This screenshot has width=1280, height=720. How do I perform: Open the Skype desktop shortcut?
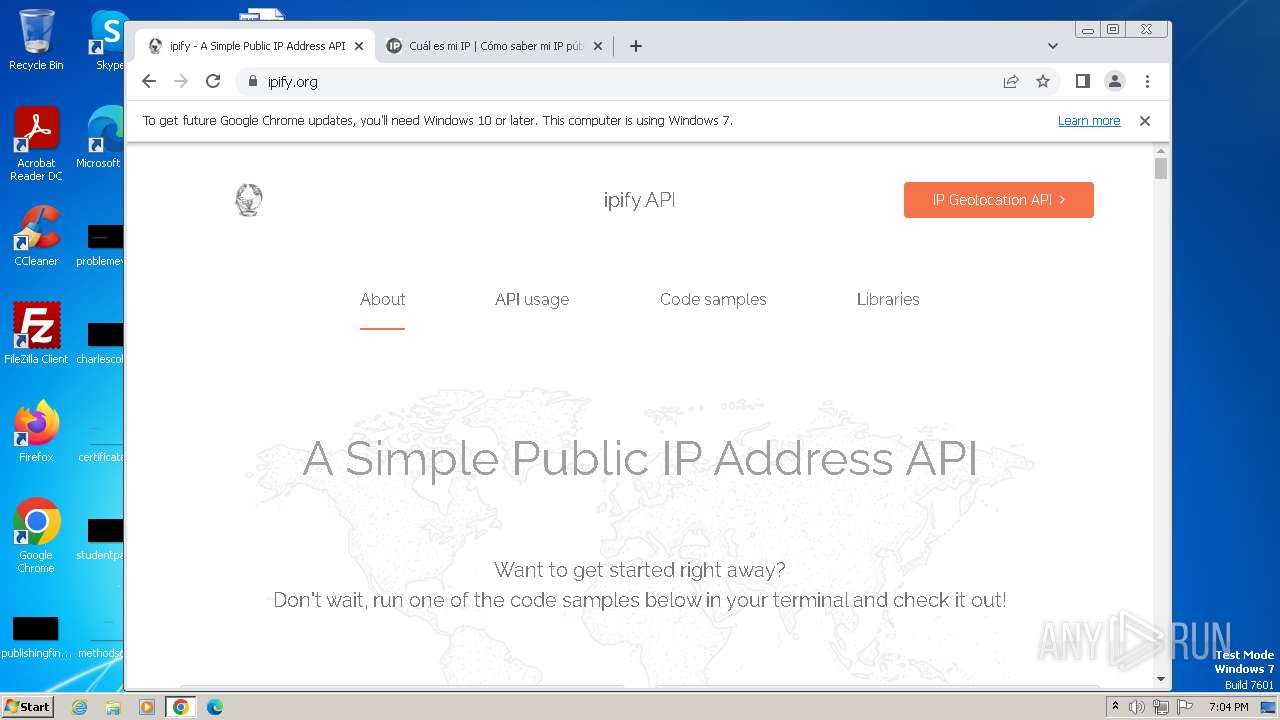108,40
